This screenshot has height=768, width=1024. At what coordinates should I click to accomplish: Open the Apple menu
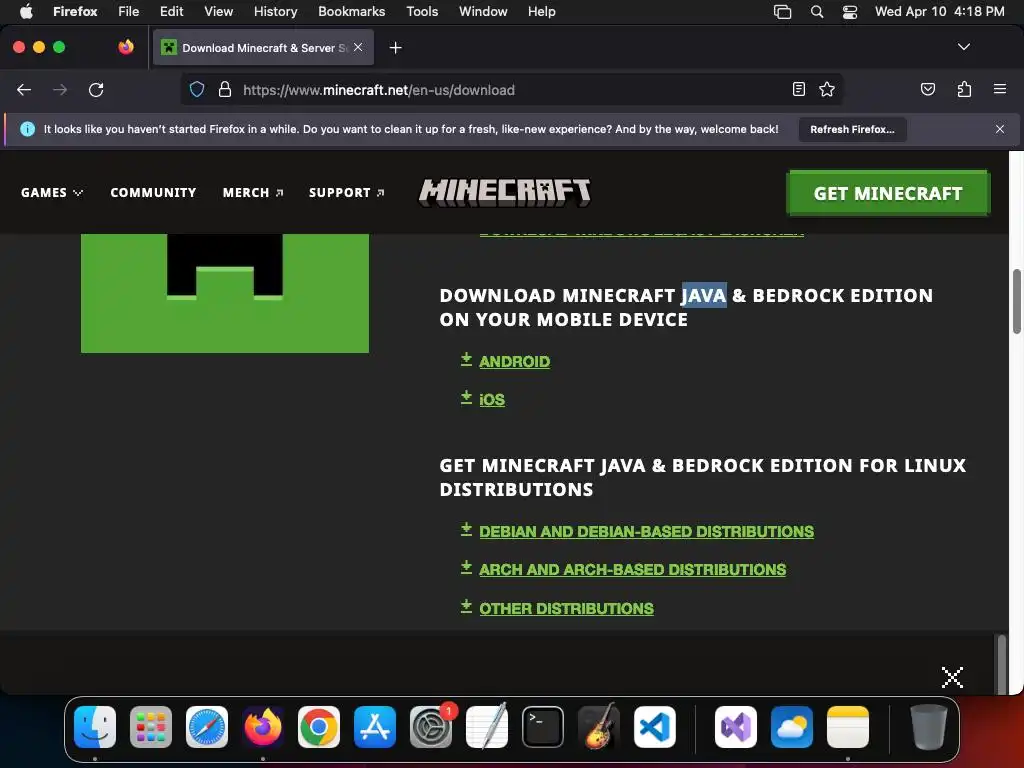pos(26,12)
